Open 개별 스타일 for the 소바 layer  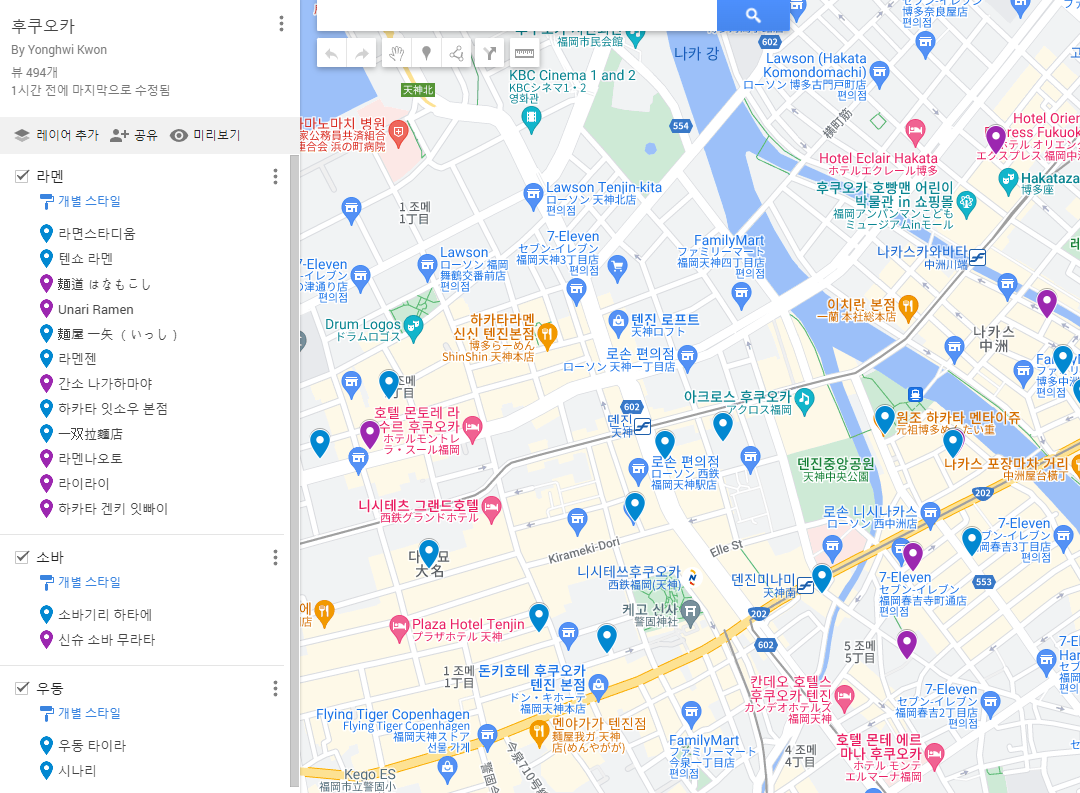click(81, 582)
